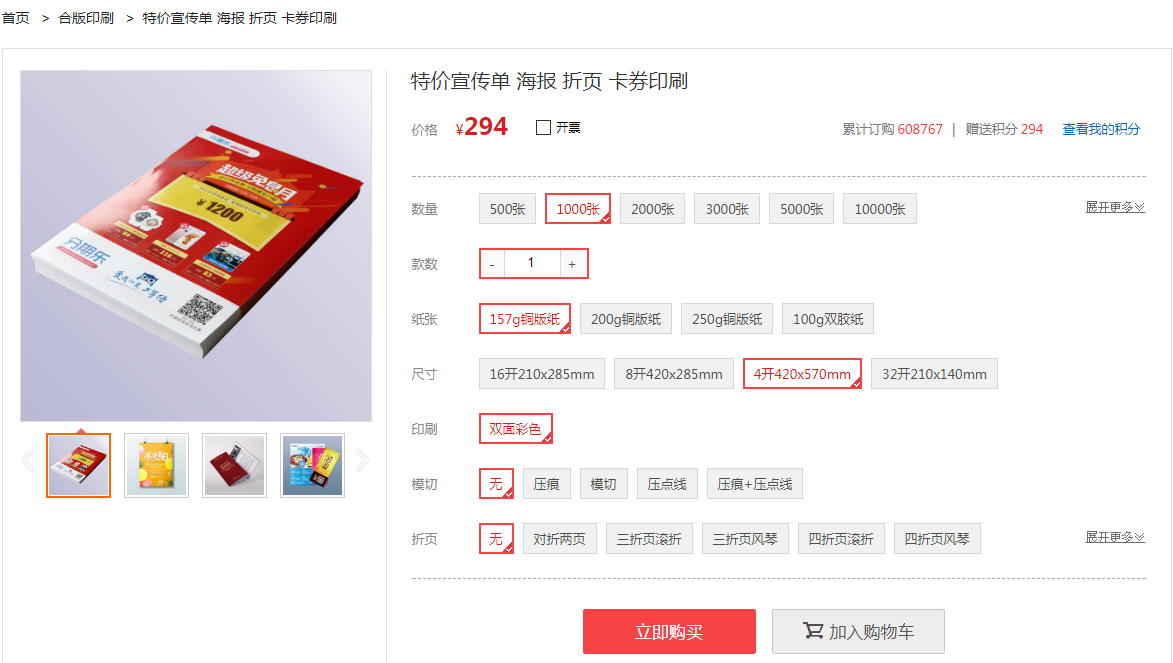Click the previous thumbnail arrow
Screen dimensions: 1173x663
tap(28, 461)
